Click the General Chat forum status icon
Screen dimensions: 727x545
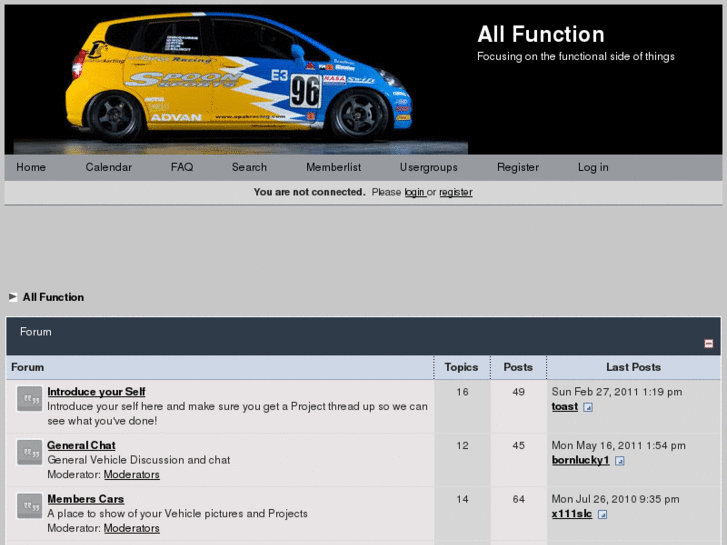pos(29,452)
